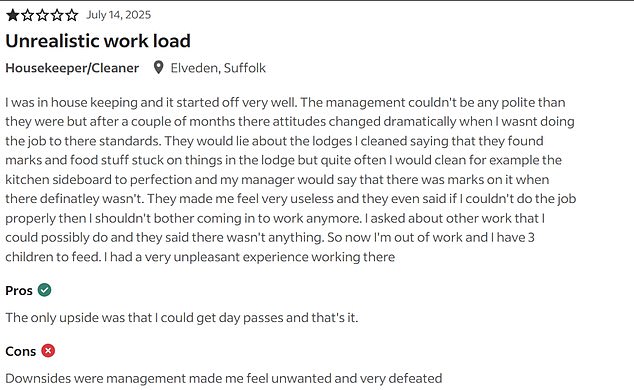Open the 'Unrealistic work load' review title
The image size is (634, 390).
click(98, 41)
